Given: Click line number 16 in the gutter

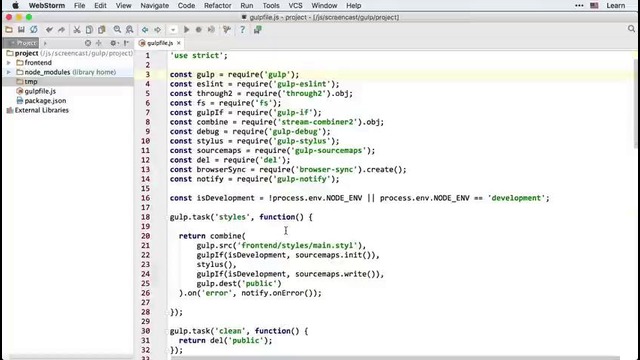Looking at the screenshot, I should (x=146, y=198).
